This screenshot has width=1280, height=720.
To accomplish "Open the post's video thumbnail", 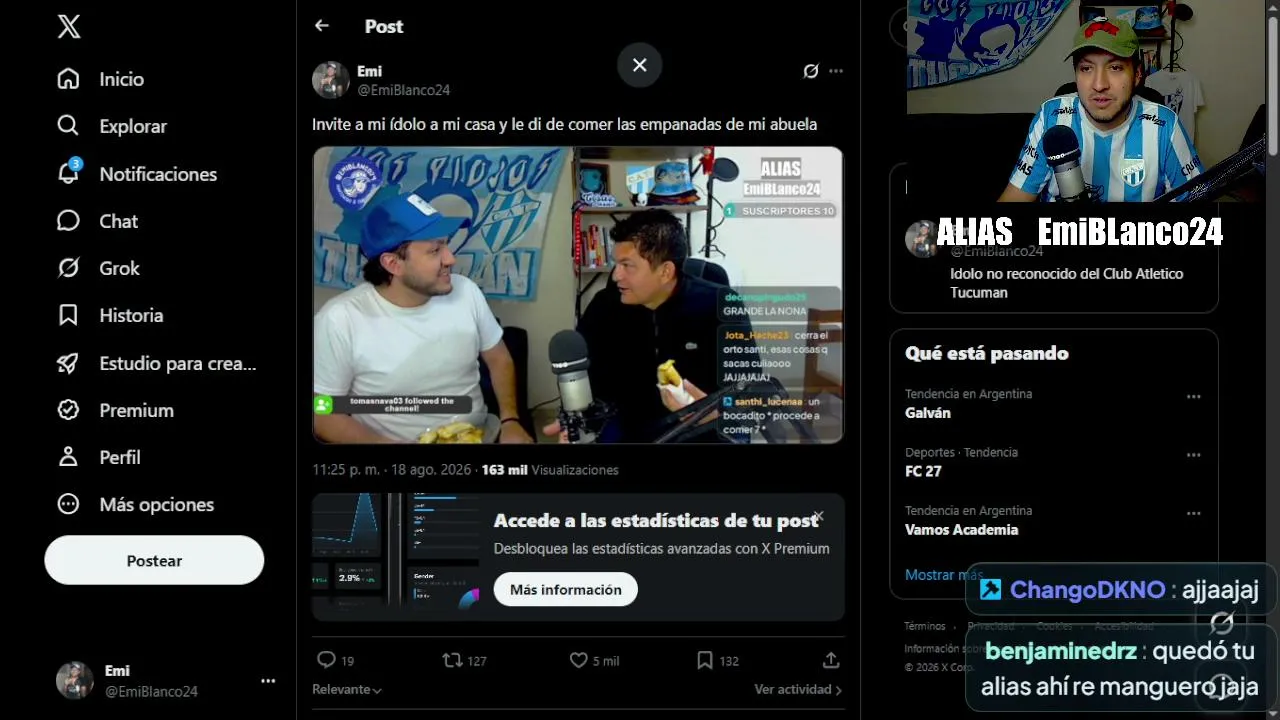I will (578, 295).
